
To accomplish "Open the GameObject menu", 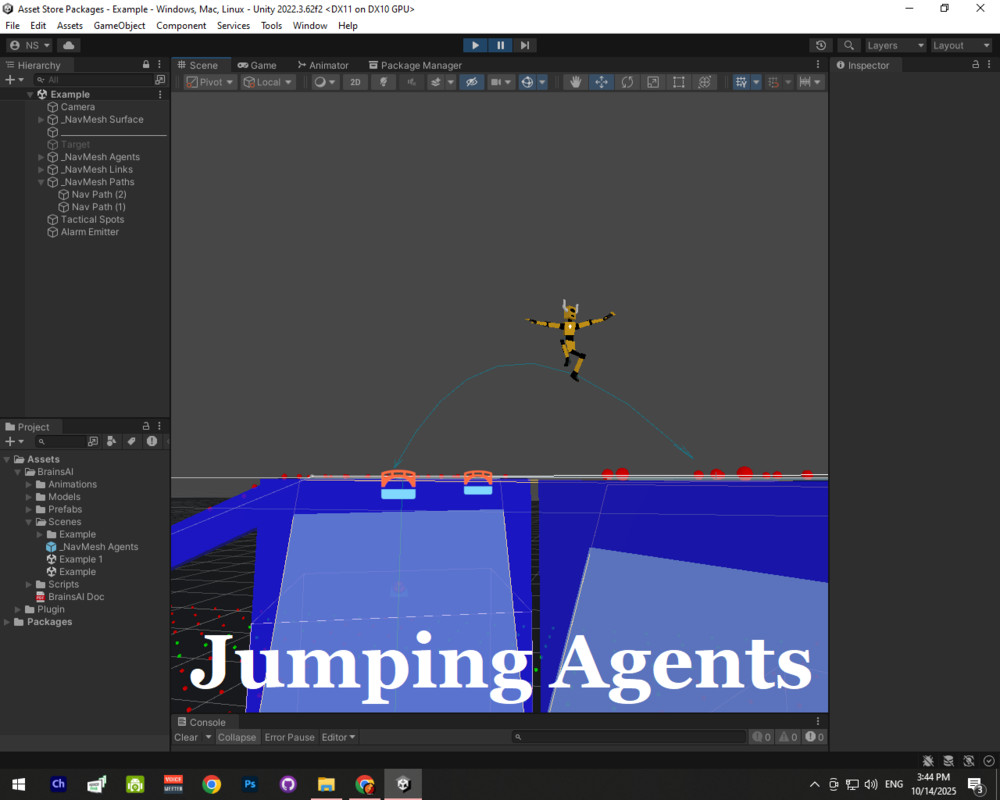I will click(x=119, y=26).
